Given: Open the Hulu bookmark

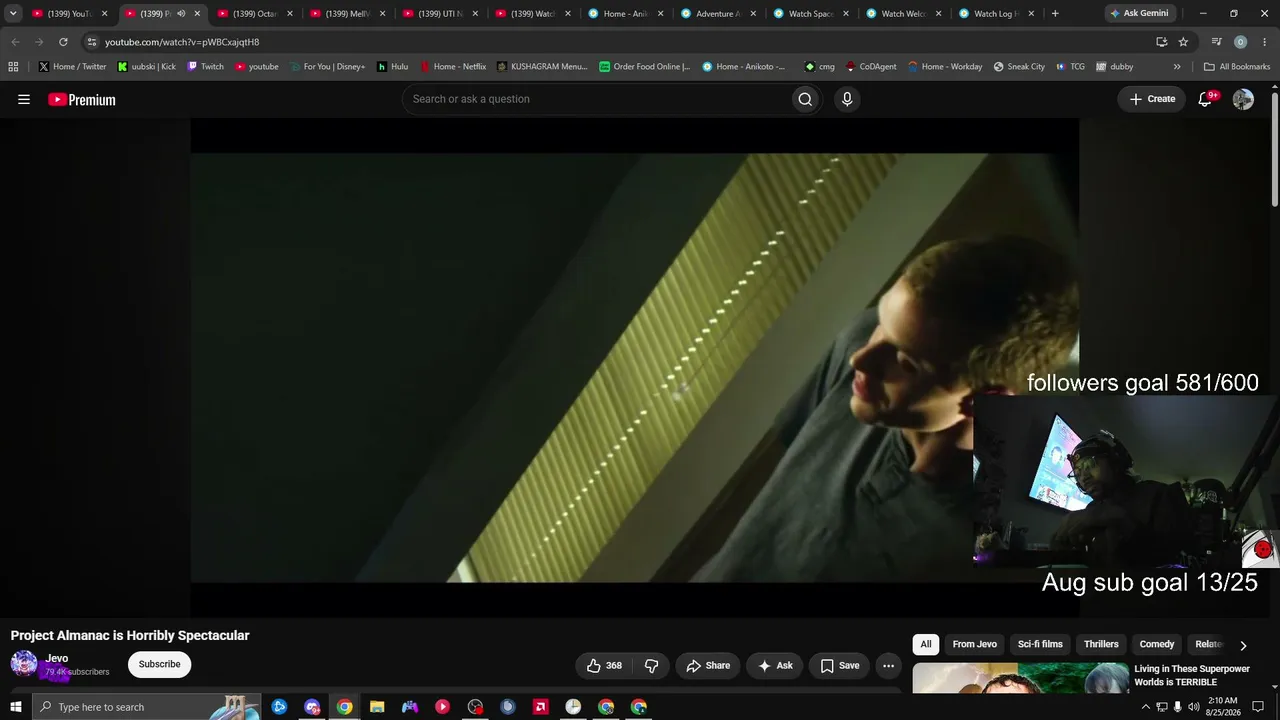Looking at the screenshot, I should pos(392,67).
